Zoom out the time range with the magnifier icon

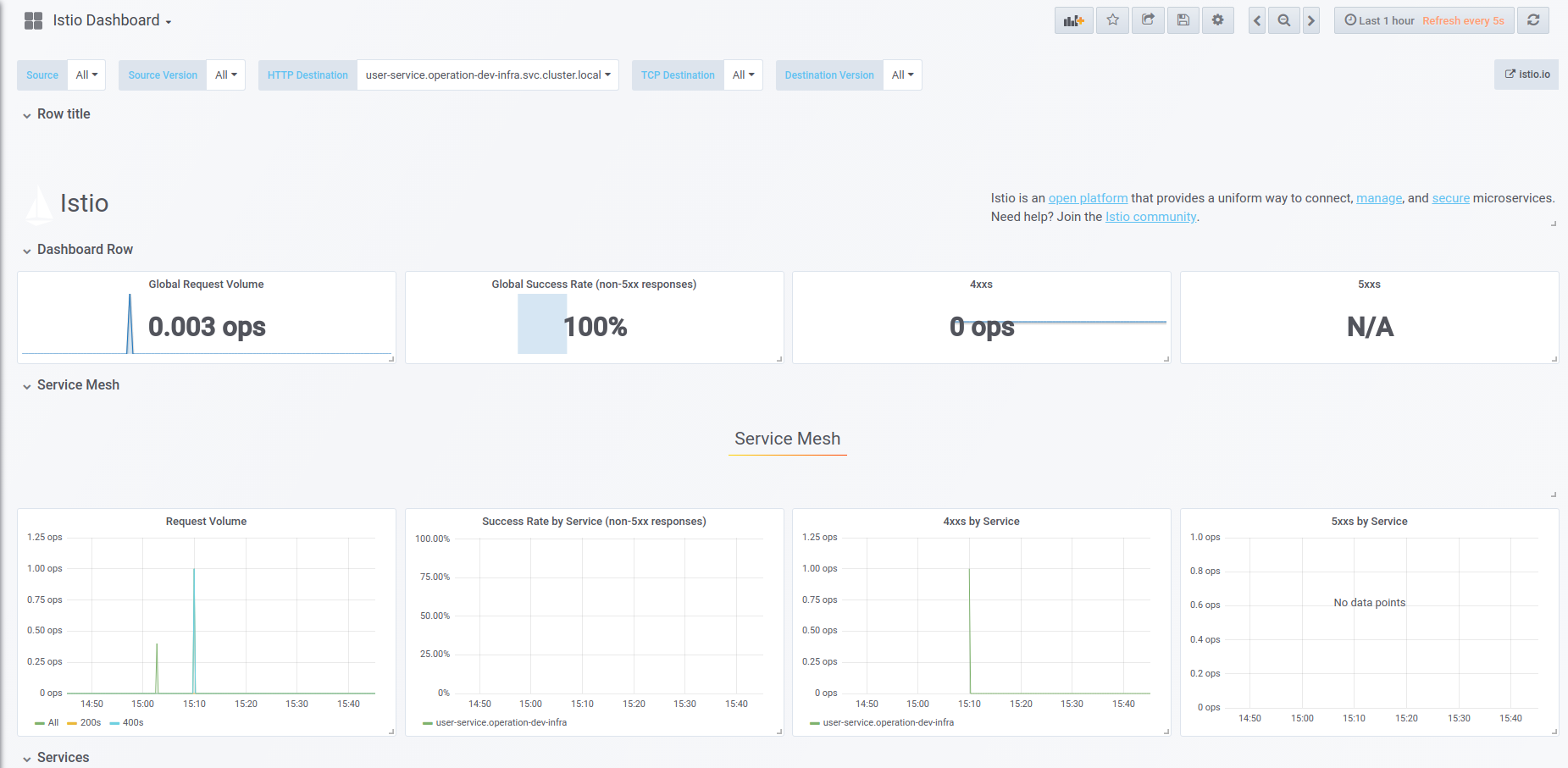(x=1283, y=19)
